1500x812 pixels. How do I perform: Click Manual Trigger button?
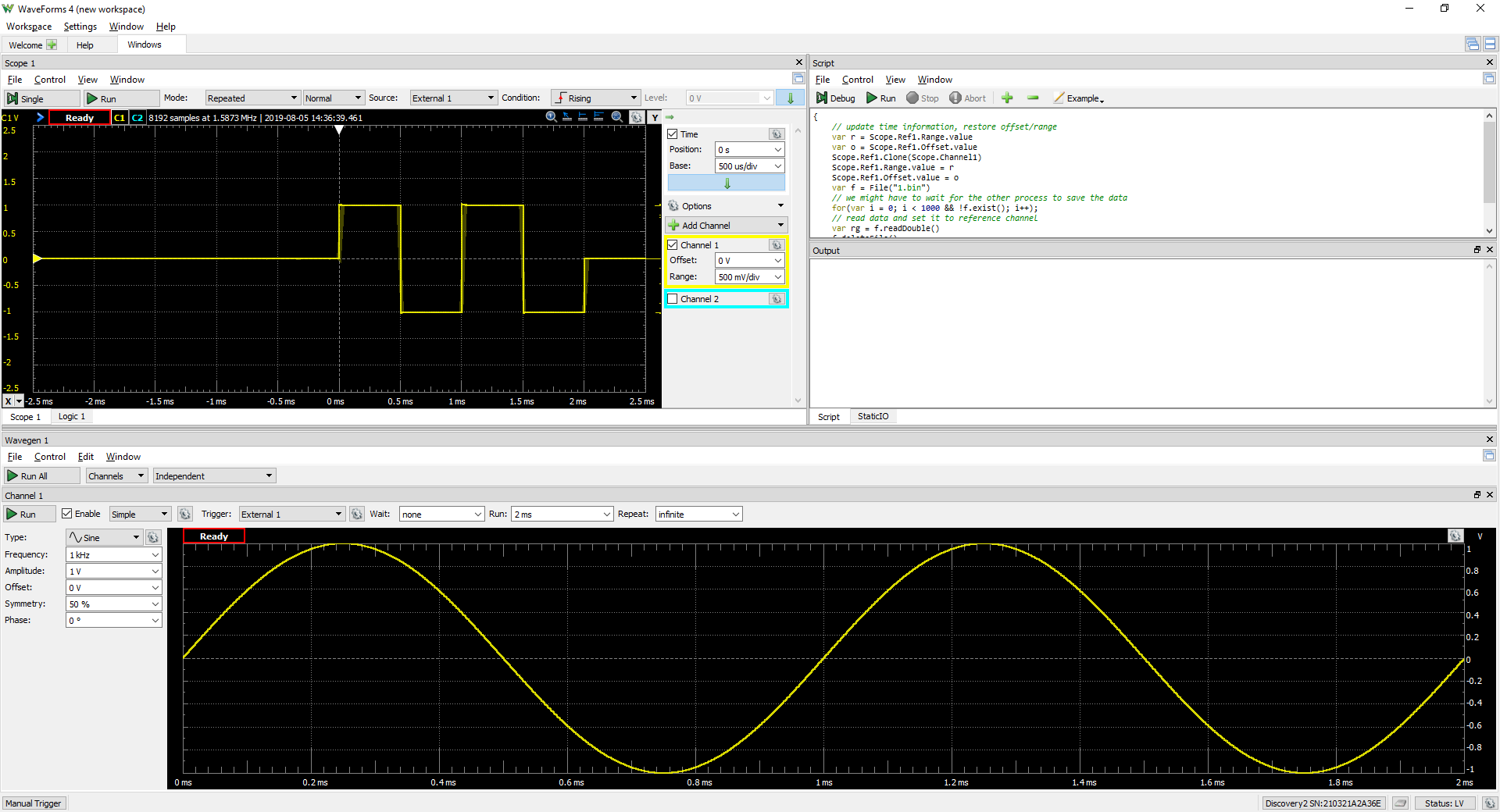[x=34, y=803]
